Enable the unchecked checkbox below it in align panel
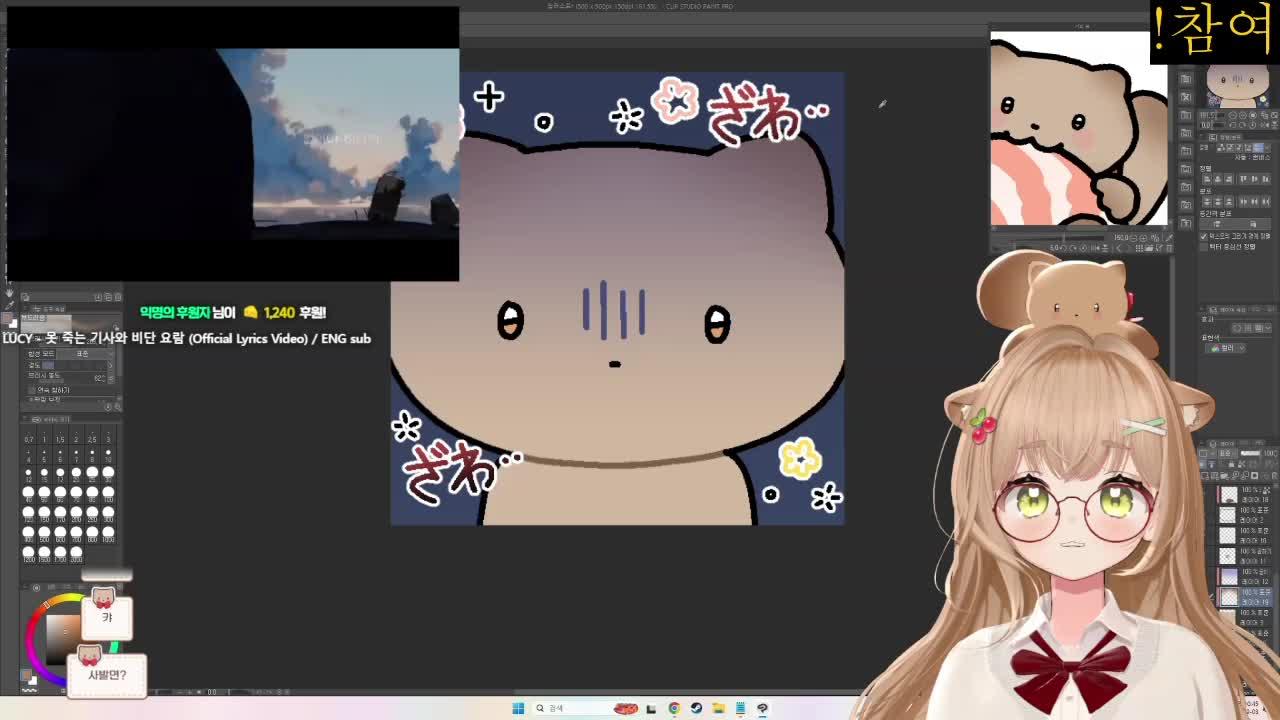This screenshot has height=720, width=1280. 1203,247
